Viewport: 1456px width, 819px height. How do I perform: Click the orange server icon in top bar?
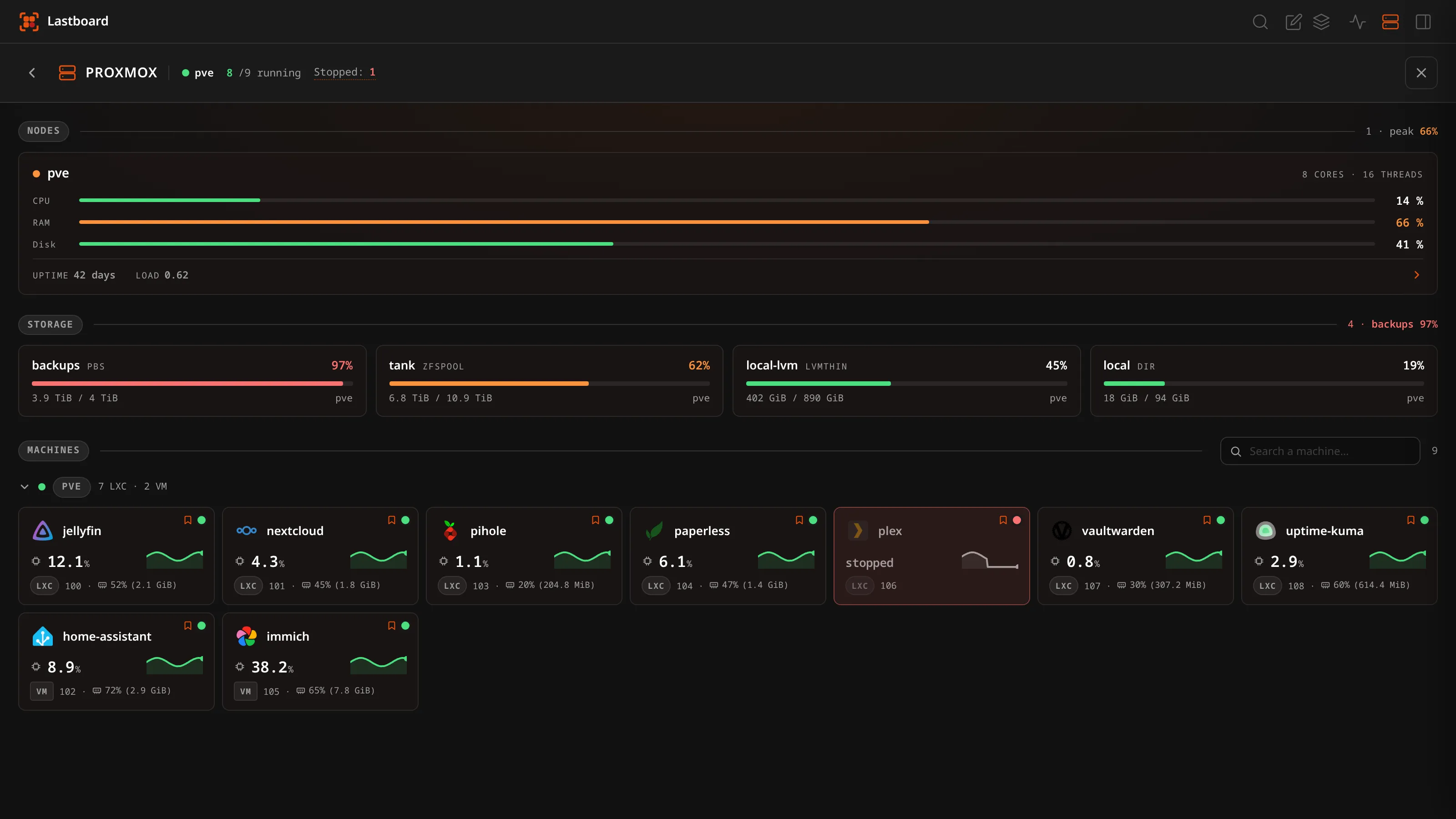coord(1390,22)
